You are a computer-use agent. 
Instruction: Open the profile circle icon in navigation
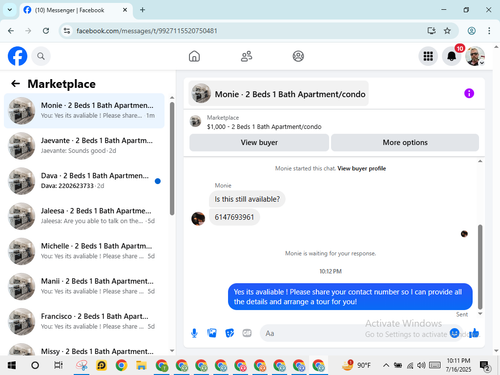(298, 56)
